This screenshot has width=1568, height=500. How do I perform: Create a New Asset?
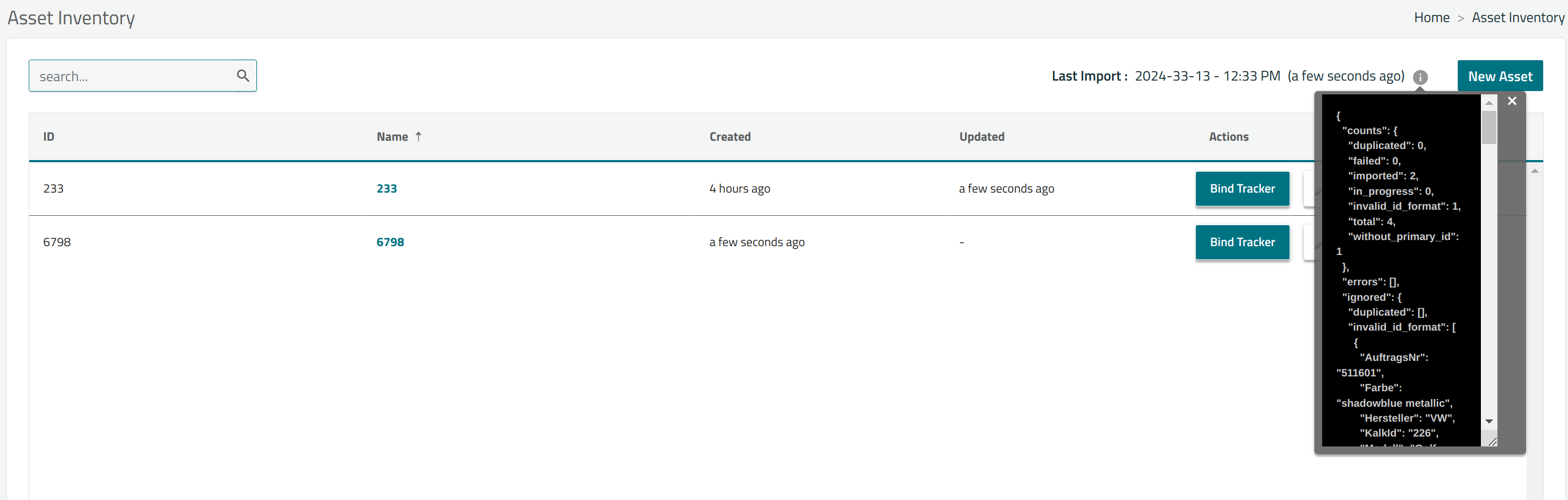[1499, 76]
